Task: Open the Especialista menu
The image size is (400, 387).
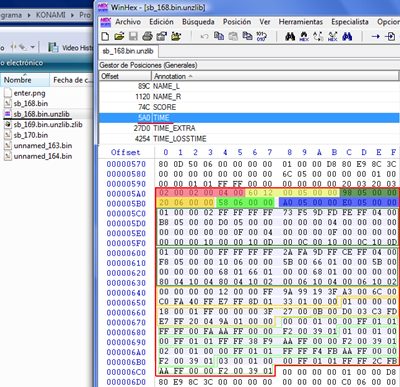Action: tap(350, 22)
